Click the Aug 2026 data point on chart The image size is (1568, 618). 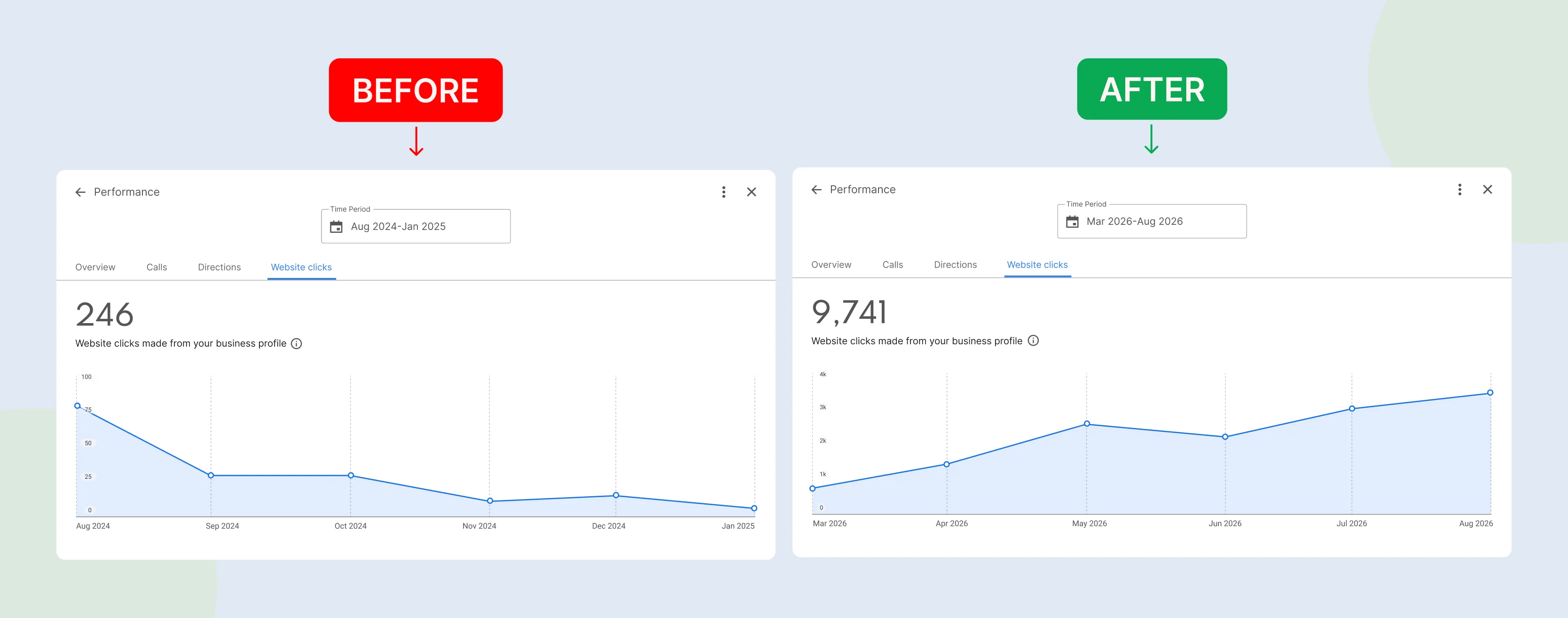(1490, 393)
